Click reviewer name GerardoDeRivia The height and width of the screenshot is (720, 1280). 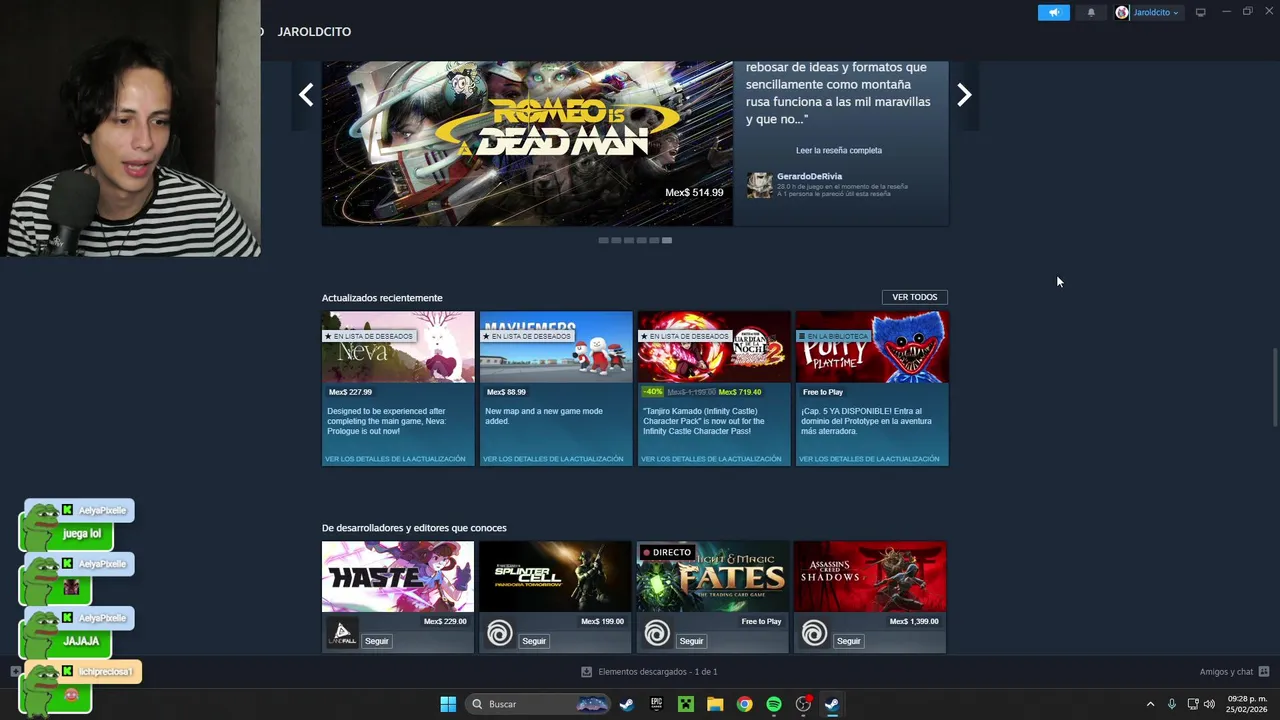click(809, 177)
